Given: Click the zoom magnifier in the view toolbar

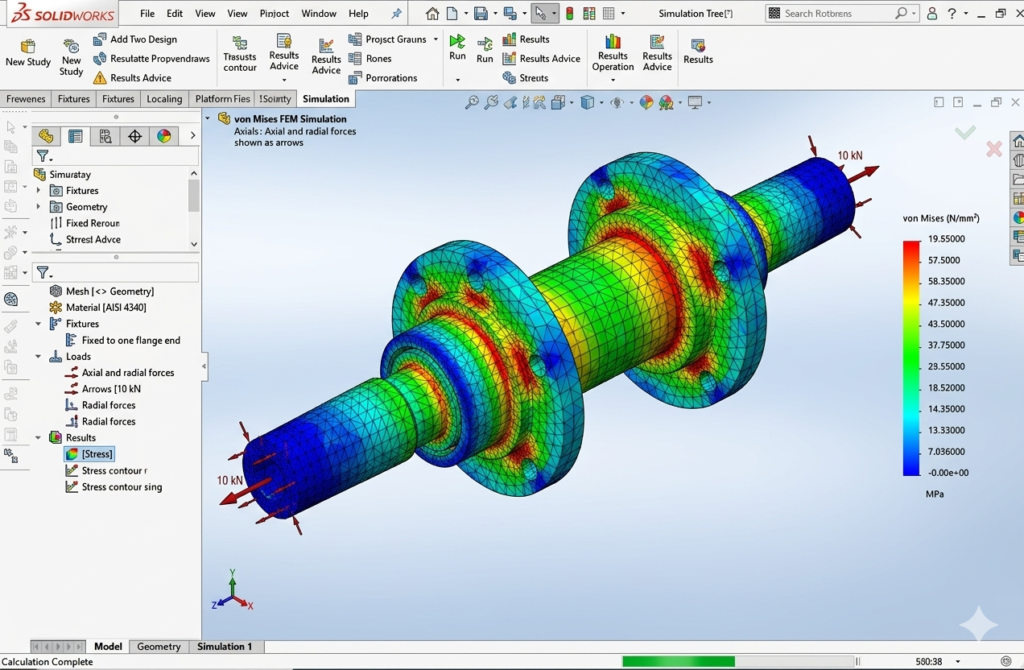Looking at the screenshot, I should (x=471, y=102).
